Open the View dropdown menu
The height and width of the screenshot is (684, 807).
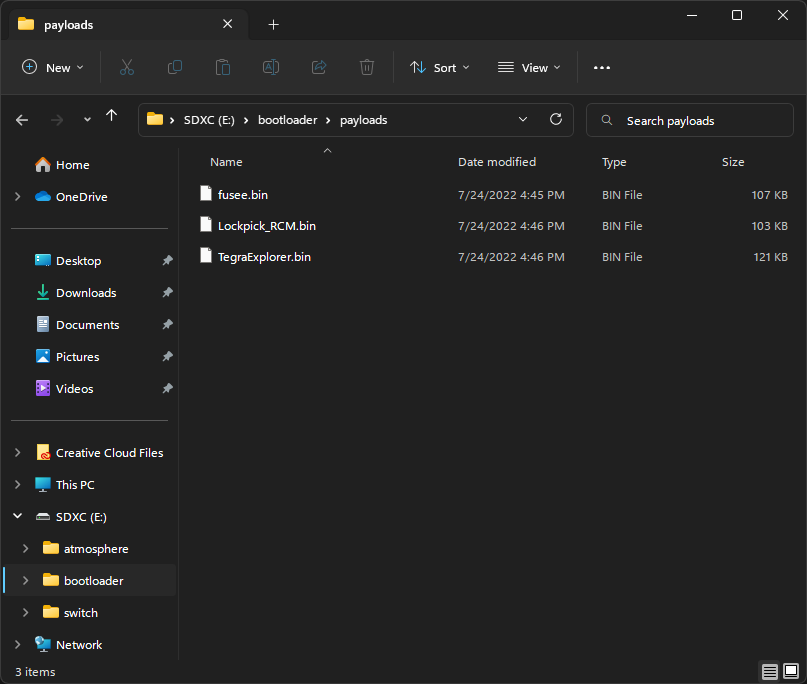(x=528, y=67)
